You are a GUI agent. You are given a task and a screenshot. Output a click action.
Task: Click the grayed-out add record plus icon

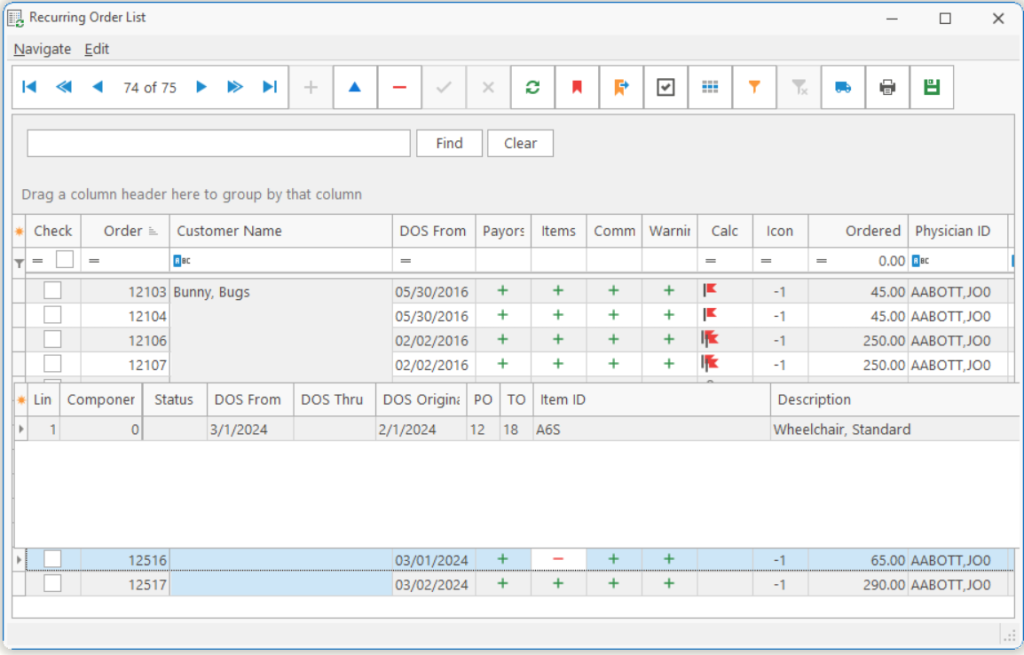click(311, 87)
